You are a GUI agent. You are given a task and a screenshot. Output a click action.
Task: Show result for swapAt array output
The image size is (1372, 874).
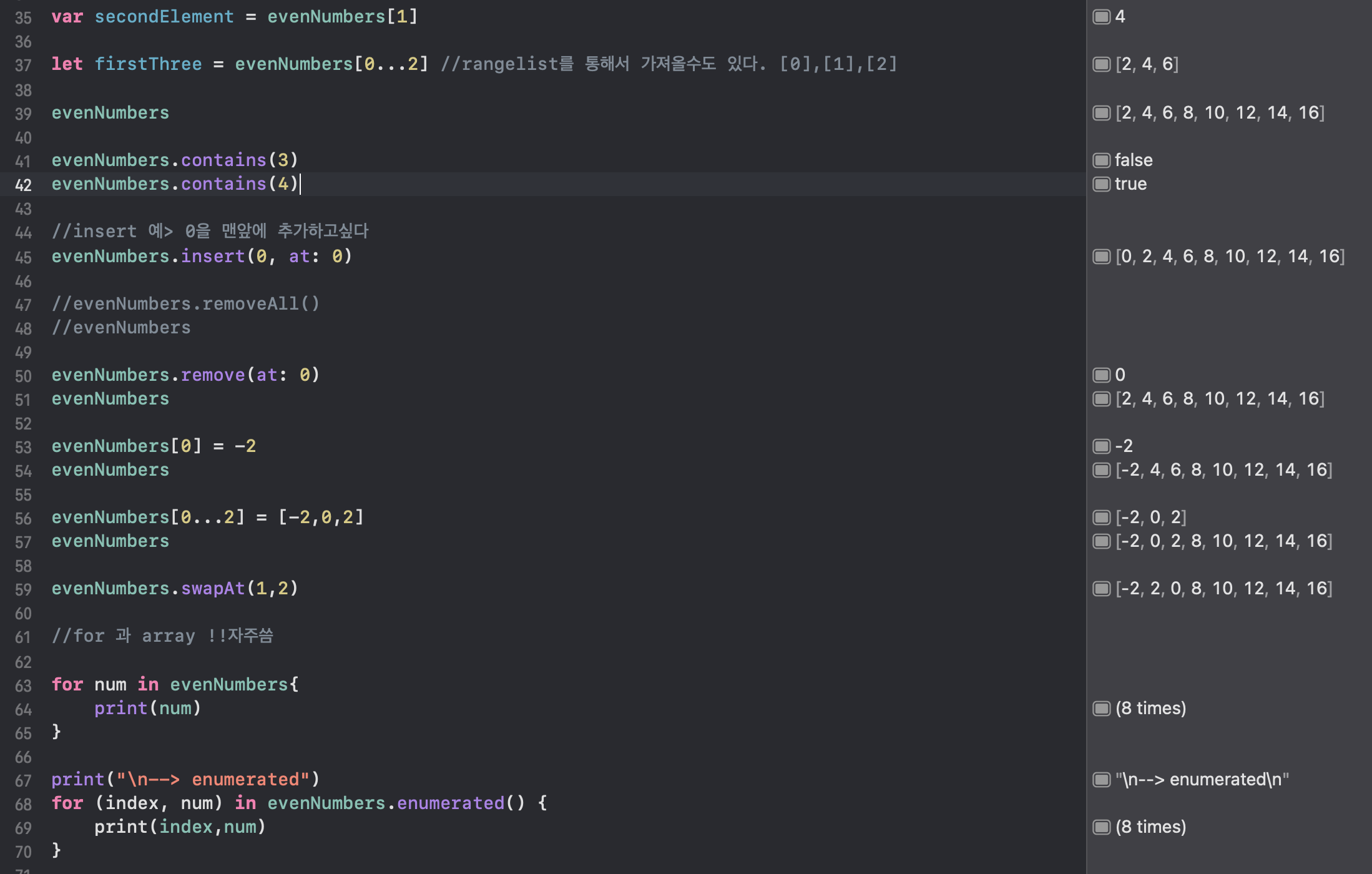(x=1102, y=589)
